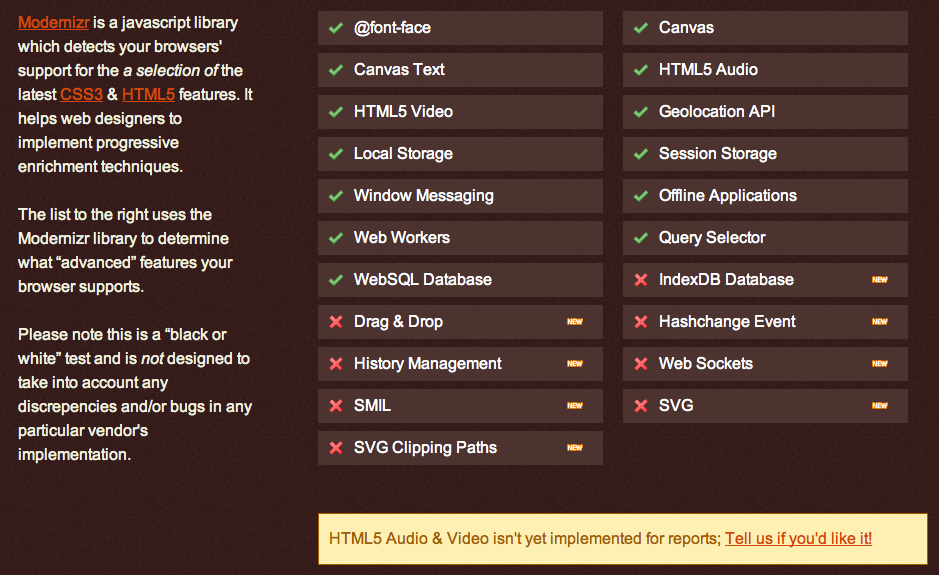Click the 'History Management' label

[428, 364]
